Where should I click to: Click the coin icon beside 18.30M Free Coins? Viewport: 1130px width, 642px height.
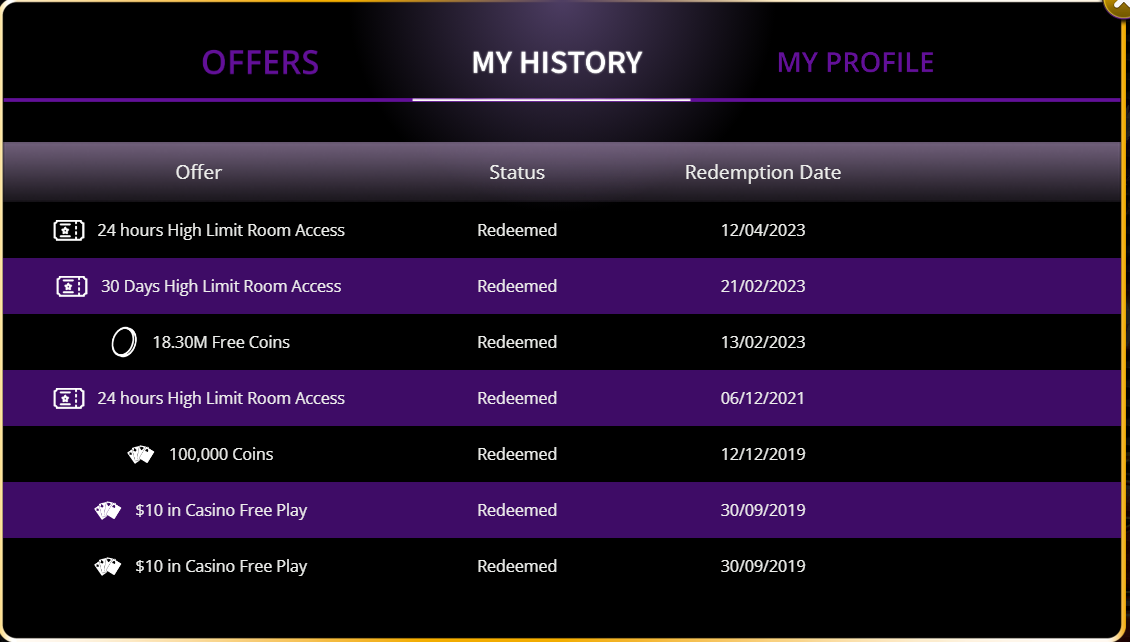click(123, 343)
